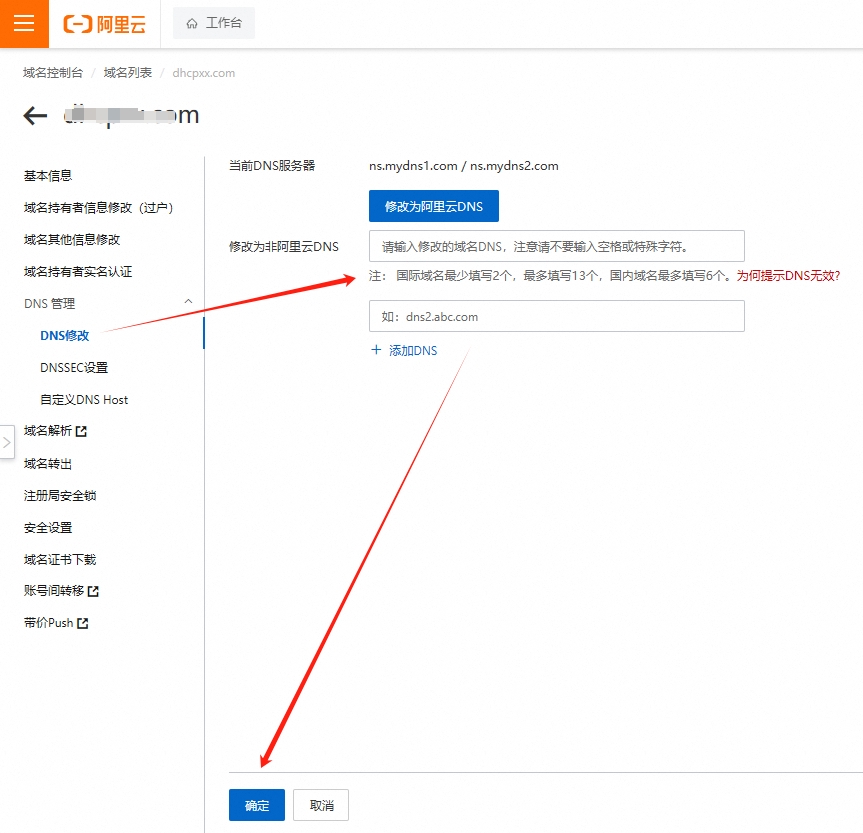
Task: Open the 工作台 home workbench button
Action: point(214,24)
